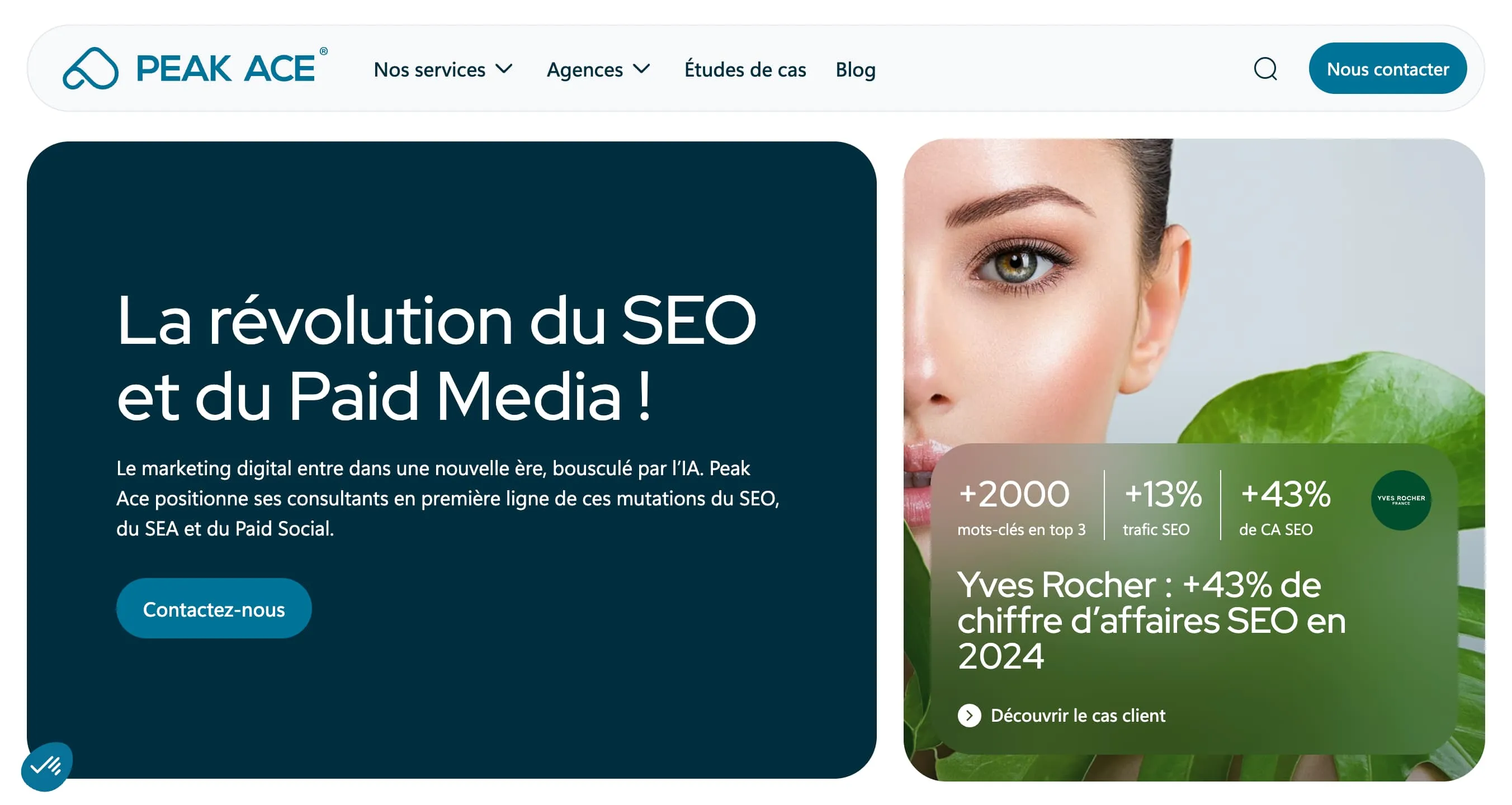Go to Études de cas page

pos(745,69)
